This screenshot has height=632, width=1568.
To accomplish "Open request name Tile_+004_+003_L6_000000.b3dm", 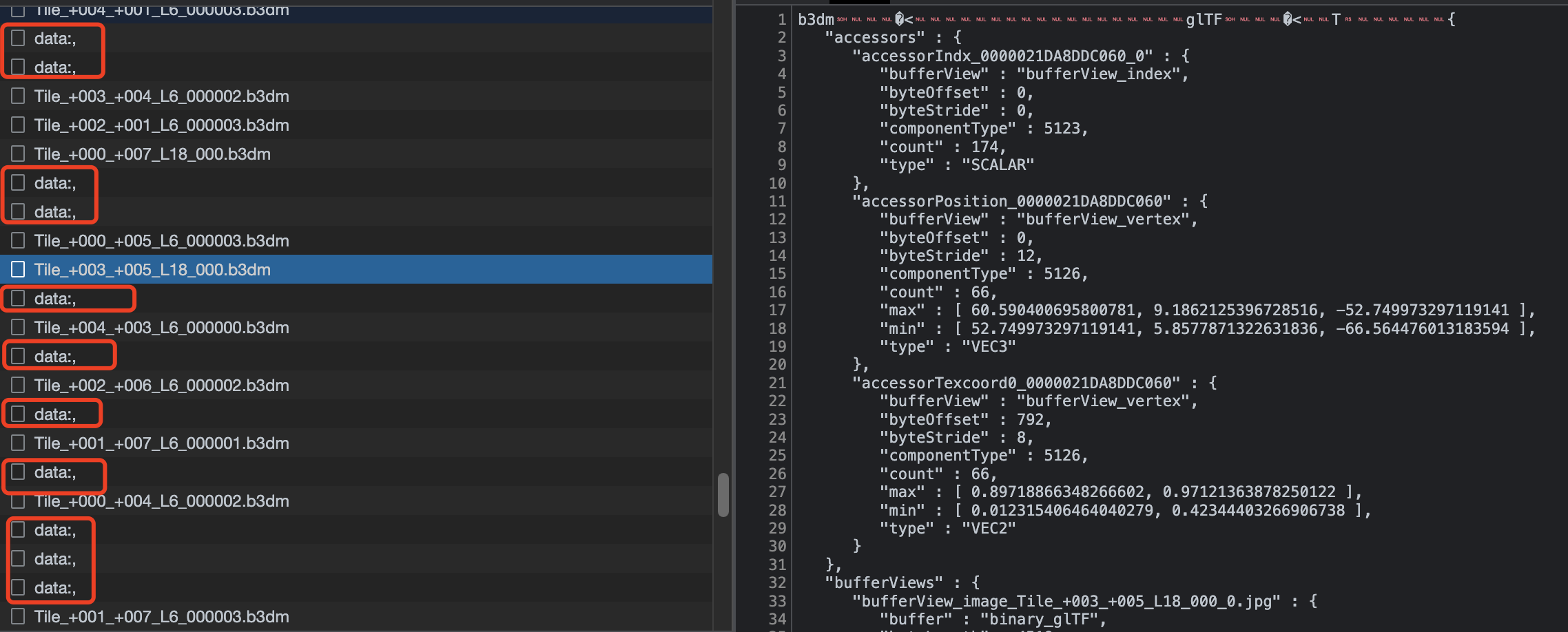I will coord(162,328).
